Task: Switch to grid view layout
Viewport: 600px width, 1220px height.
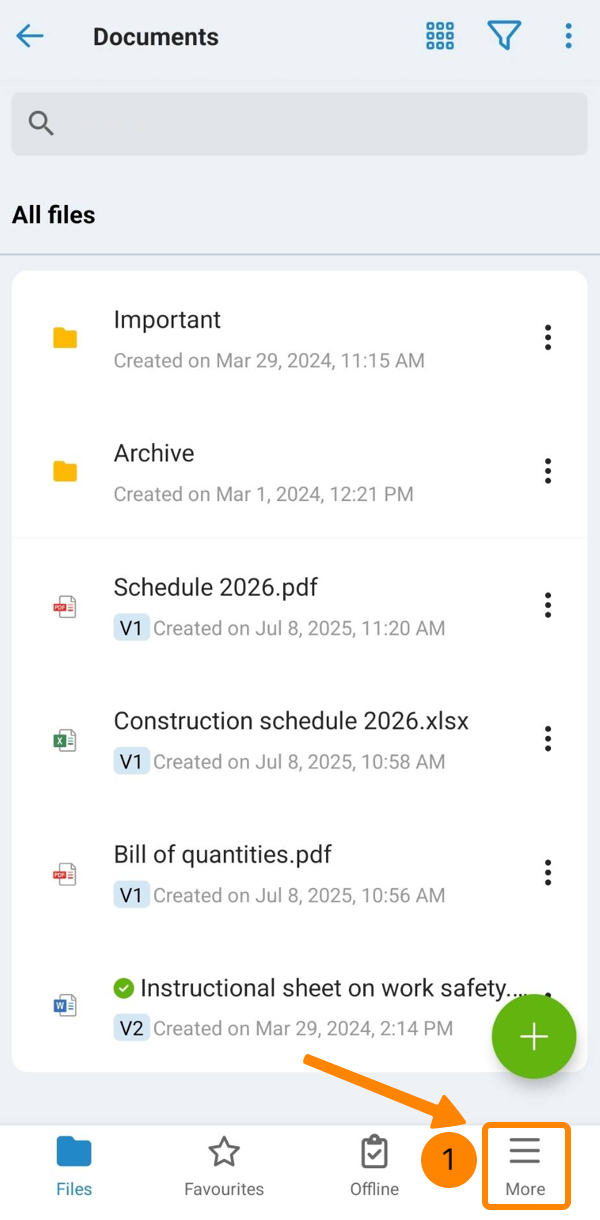Action: pyautogui.click(x=440, y=37)
